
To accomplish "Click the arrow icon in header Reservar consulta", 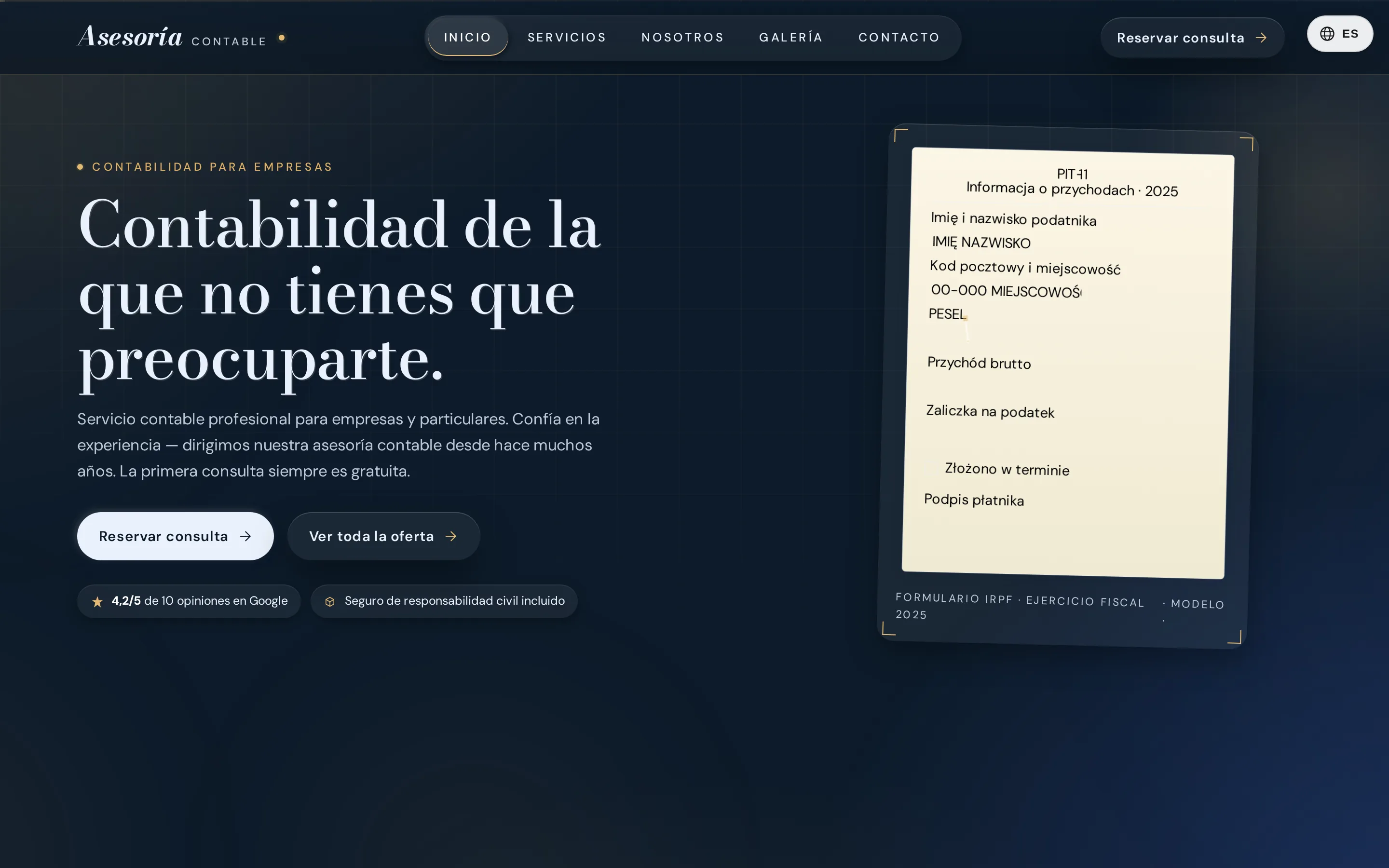I will [x=1261, y=38].
